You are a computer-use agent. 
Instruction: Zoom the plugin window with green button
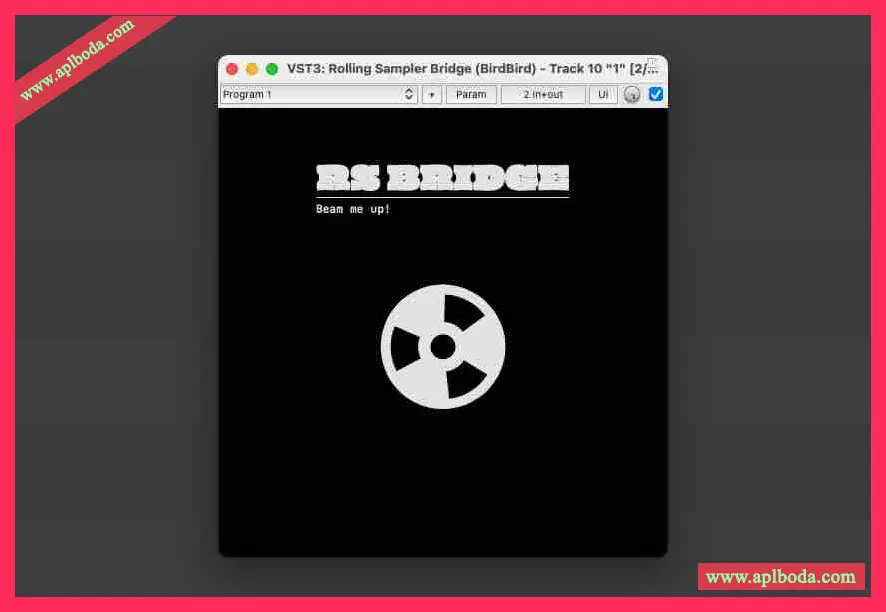tap(272, 69)
